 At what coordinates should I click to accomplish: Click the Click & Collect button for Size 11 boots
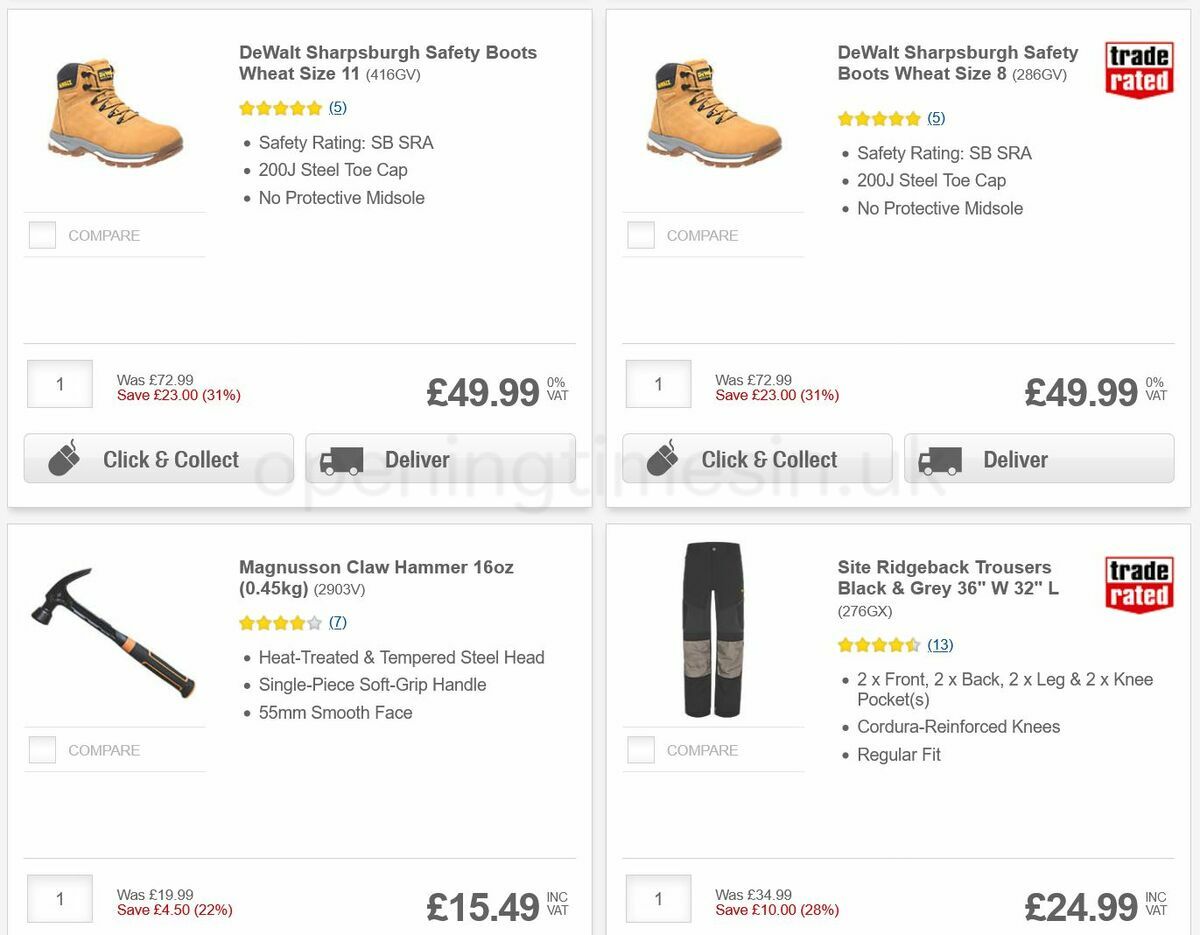[x=157, y=459]
